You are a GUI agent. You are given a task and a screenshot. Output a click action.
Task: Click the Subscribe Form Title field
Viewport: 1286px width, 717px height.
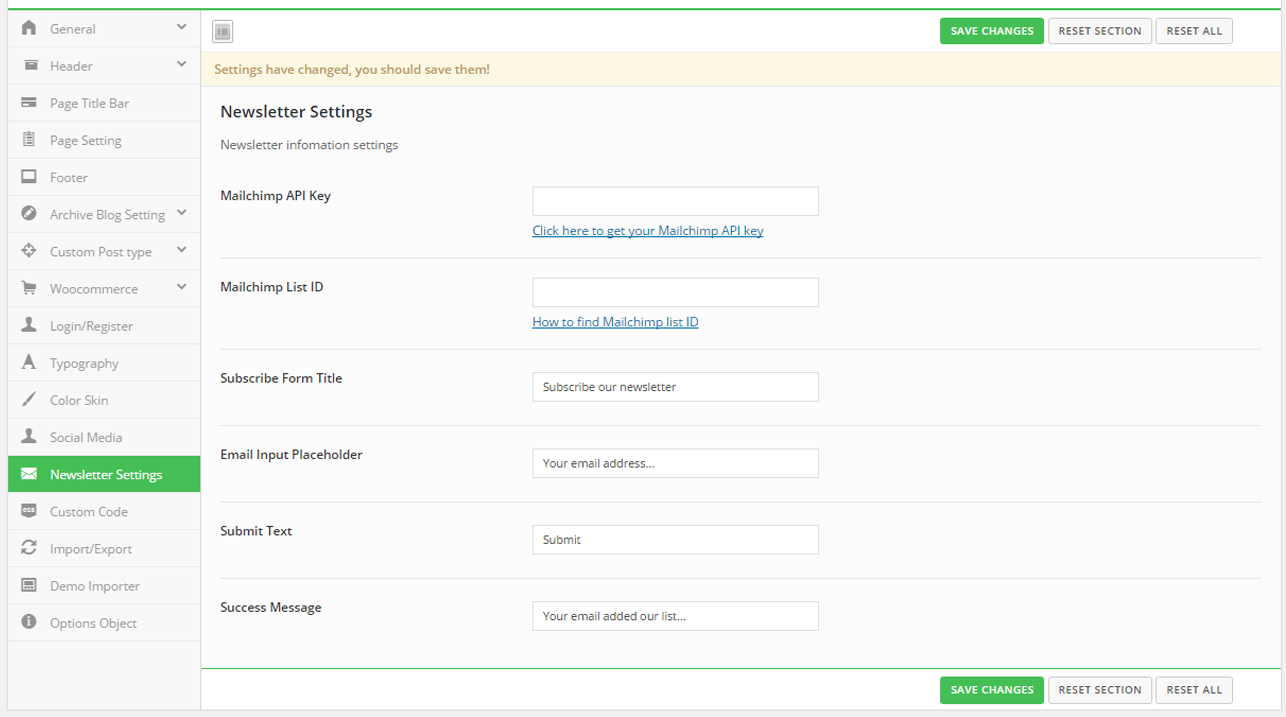tap(675, 387)
